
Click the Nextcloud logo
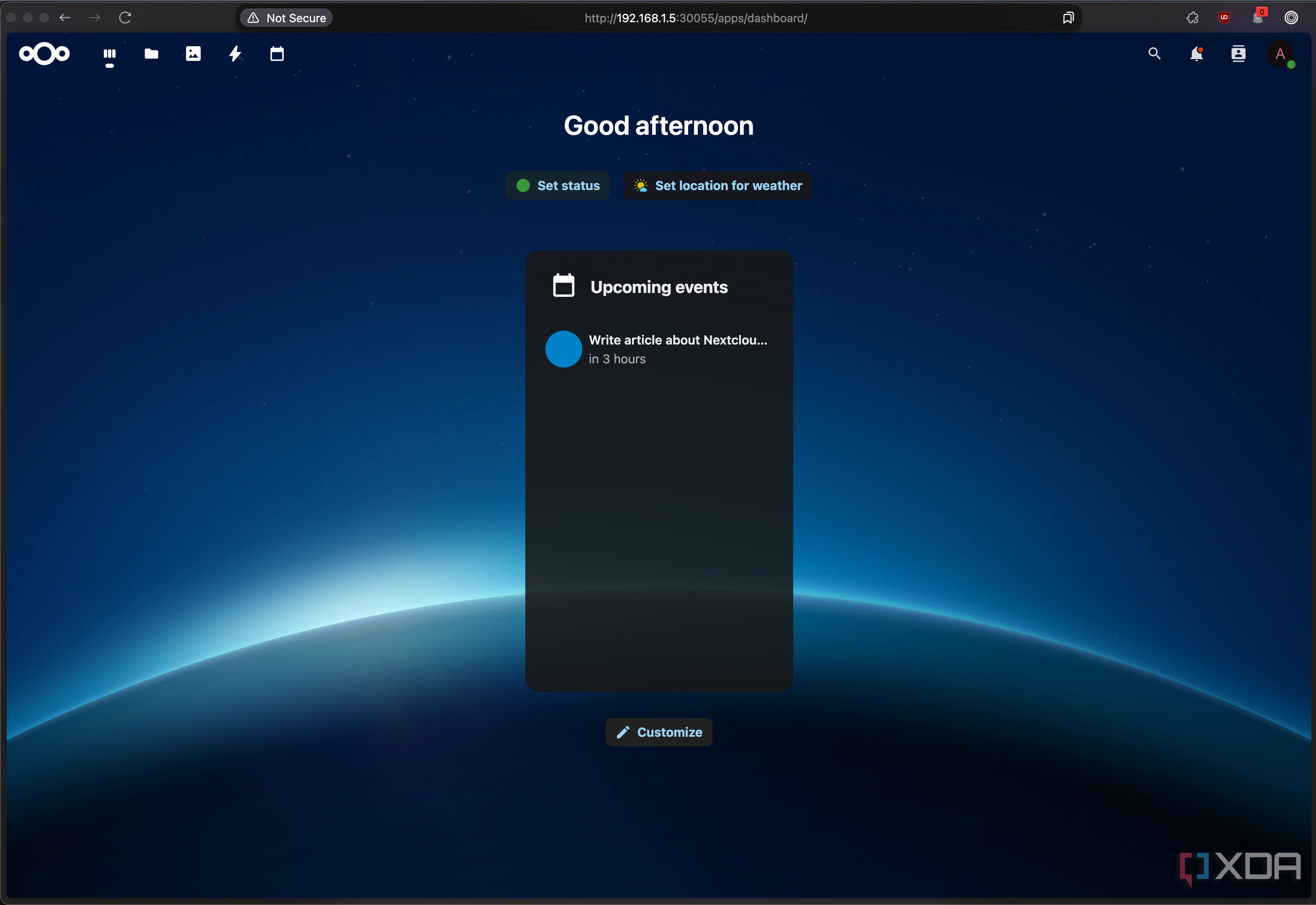[x=44, y=54]
